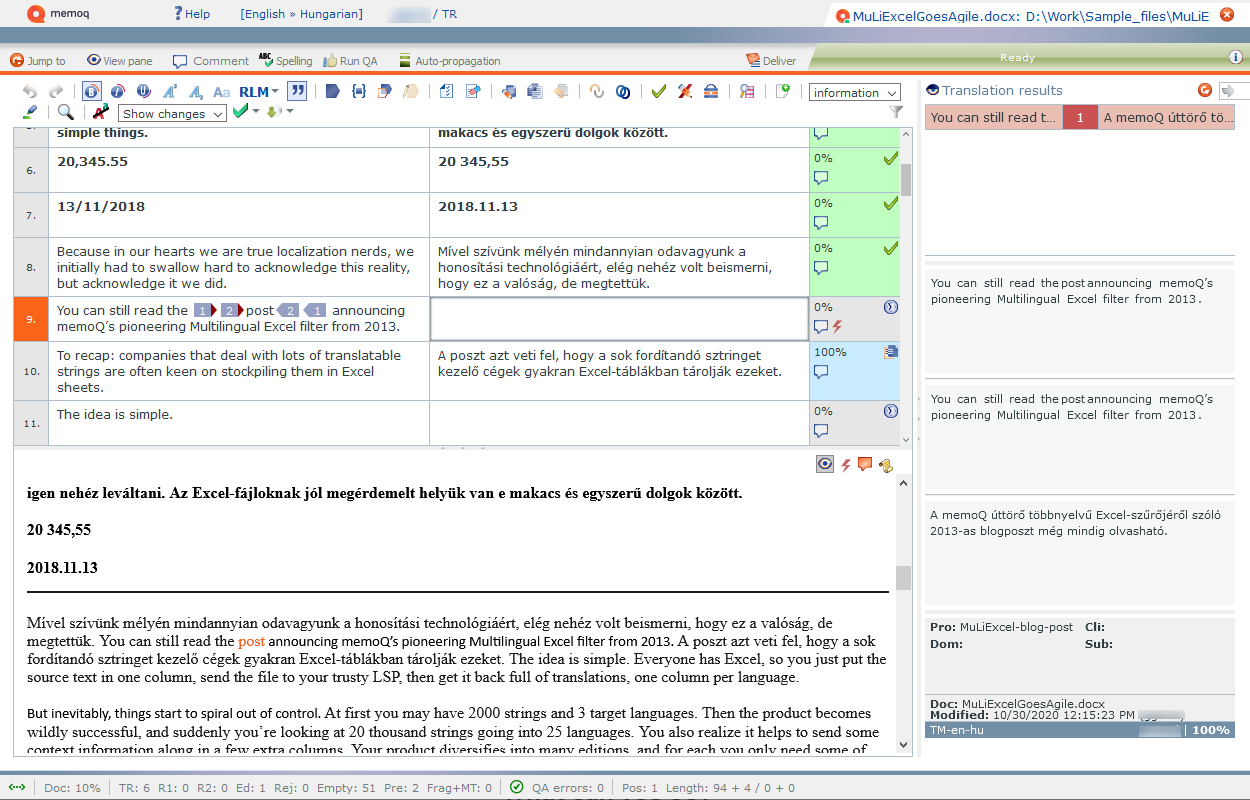The width and height of the screenshot is (1250, 800).
Task: Click the highlighter pen icon
Action: point(30,113)
